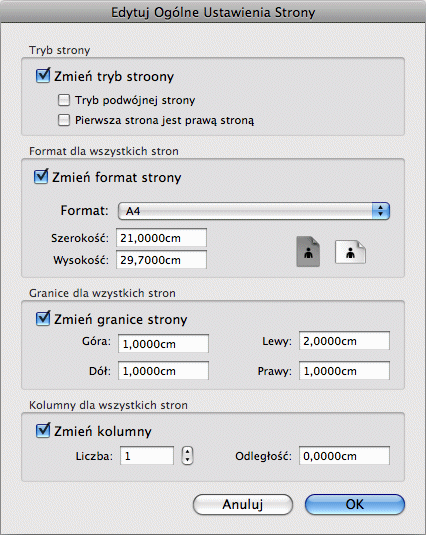Uncheck Zmień tryb stroony checkbox
Screen dimensions: 426x535
[43, 76]
